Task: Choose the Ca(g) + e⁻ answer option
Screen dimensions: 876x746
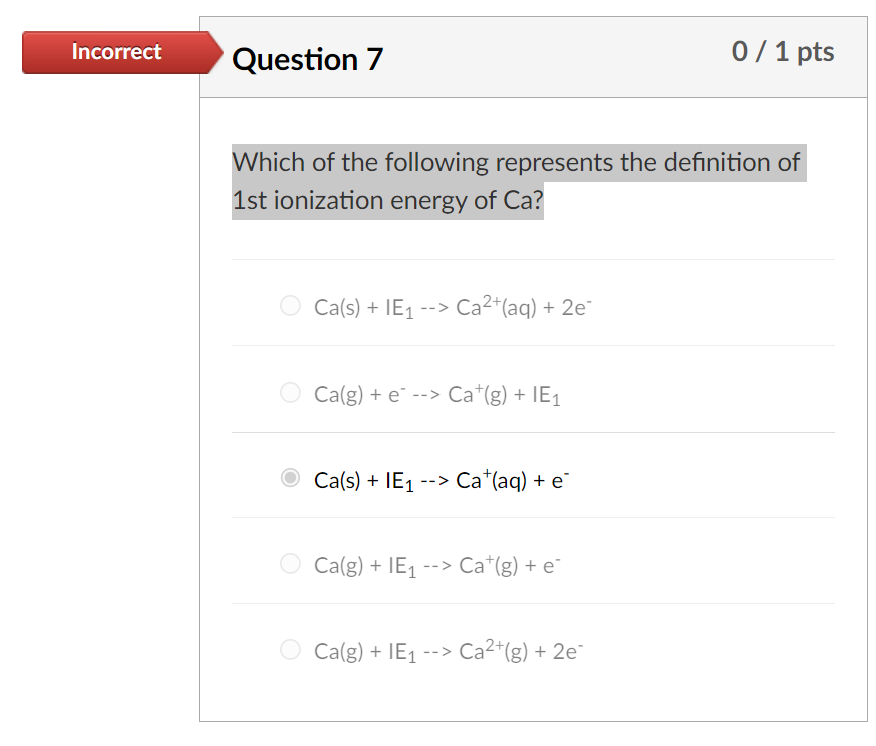Action: pyautogui.click(x=290, y=393)
